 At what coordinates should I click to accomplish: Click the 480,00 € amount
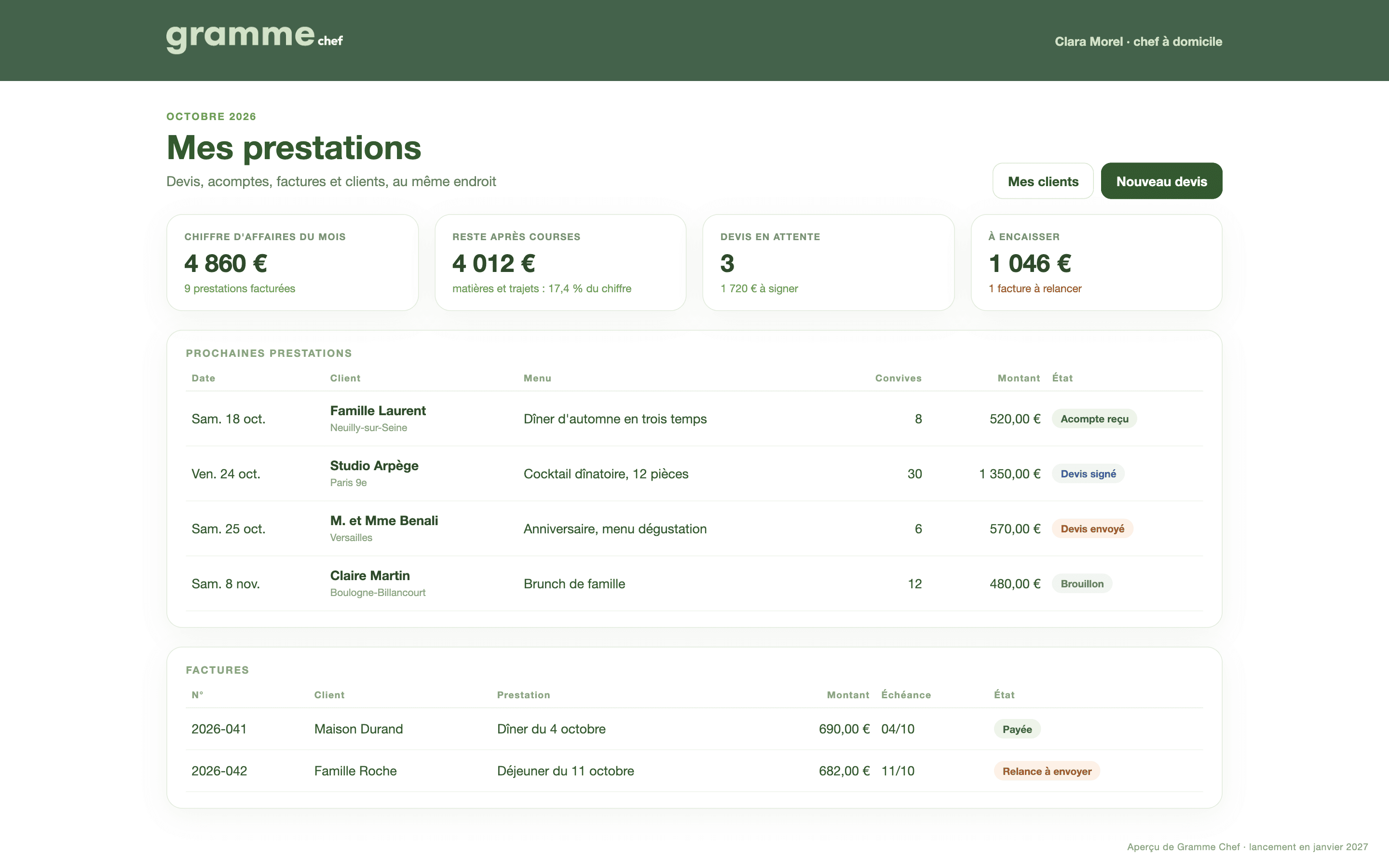(1014, 584)
